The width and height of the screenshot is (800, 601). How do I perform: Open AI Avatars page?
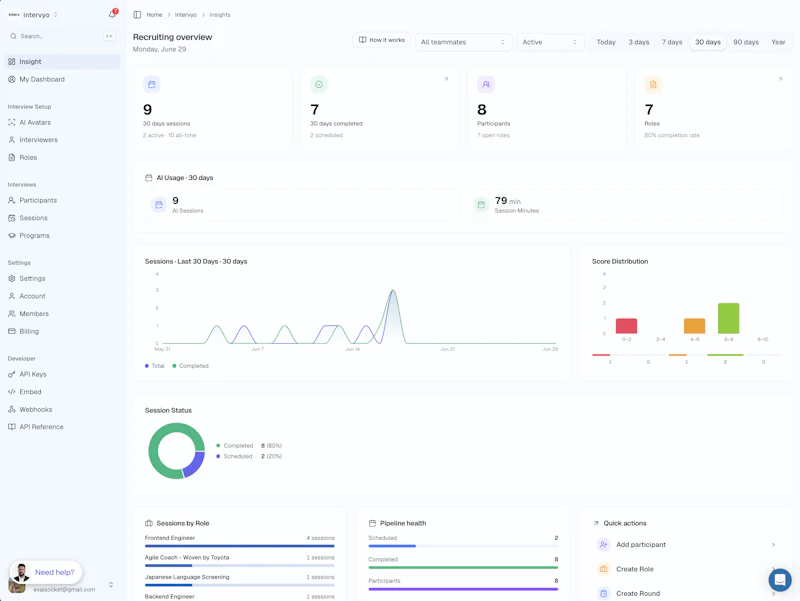click(x=35, y=122)
